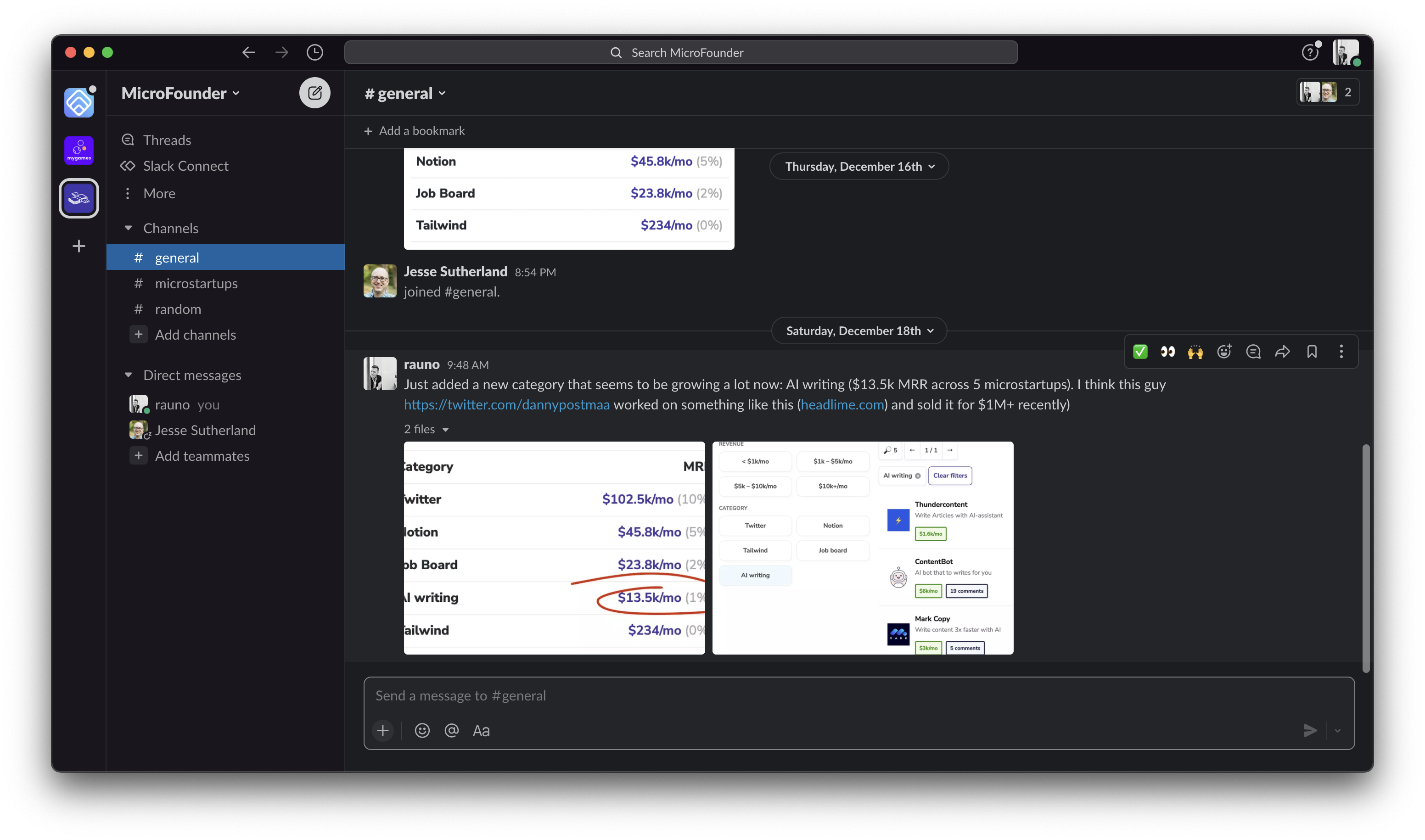This screenshot has width=1425, height=840.
Task: Reply in thread on rauno's message
Action: tap(1253, 352)
